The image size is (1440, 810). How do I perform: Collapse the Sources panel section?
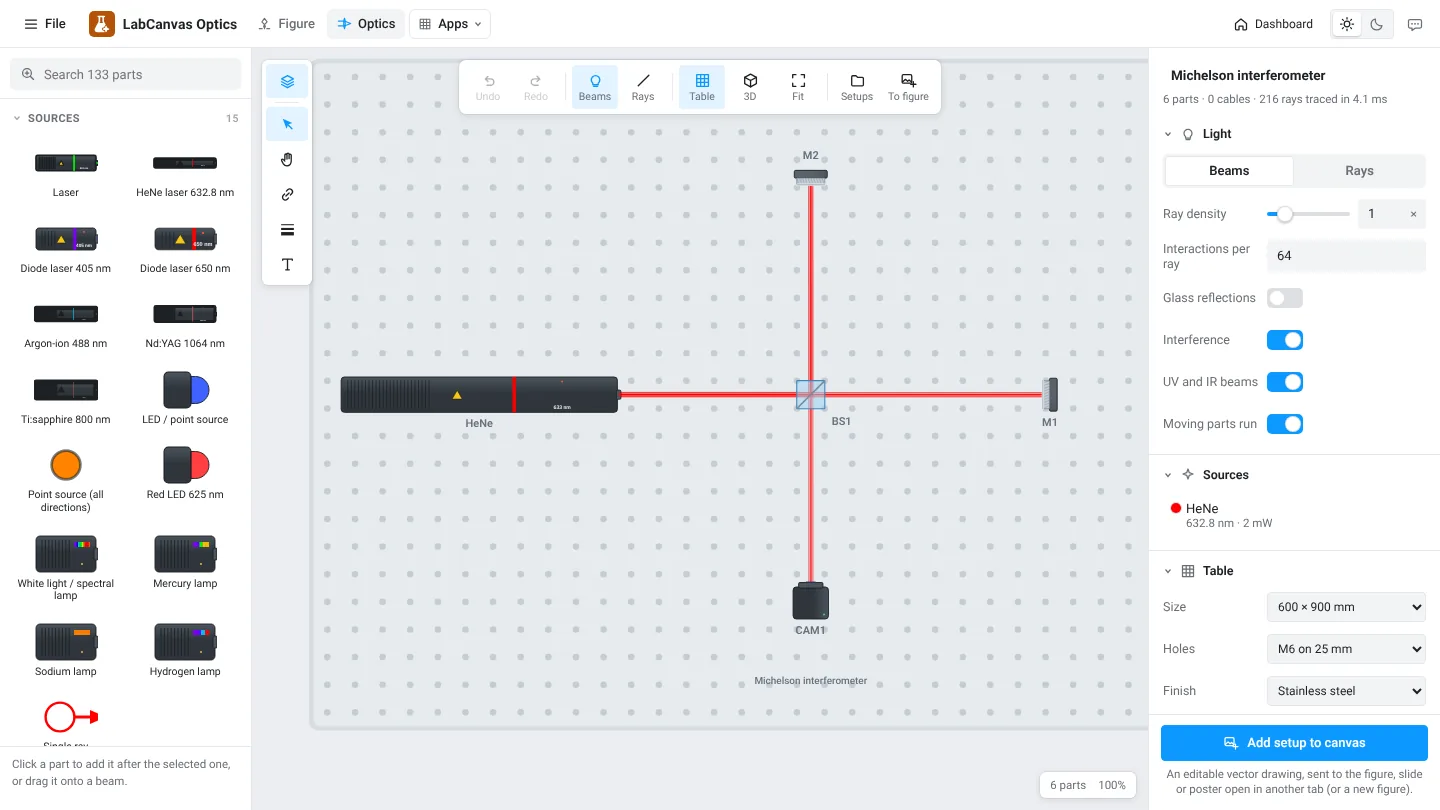[1168, 475]
